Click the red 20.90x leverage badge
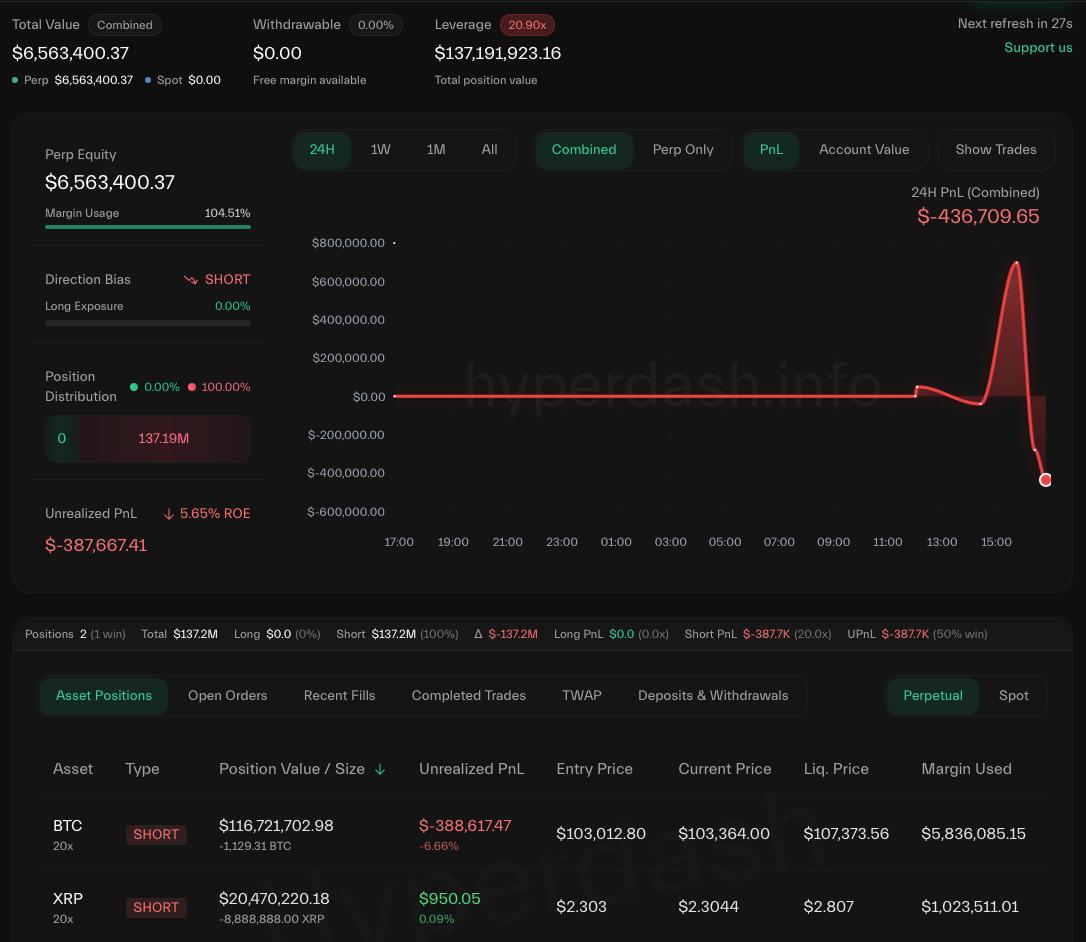The width and height of the screenshot is (1086, 942). click(527, 25)
